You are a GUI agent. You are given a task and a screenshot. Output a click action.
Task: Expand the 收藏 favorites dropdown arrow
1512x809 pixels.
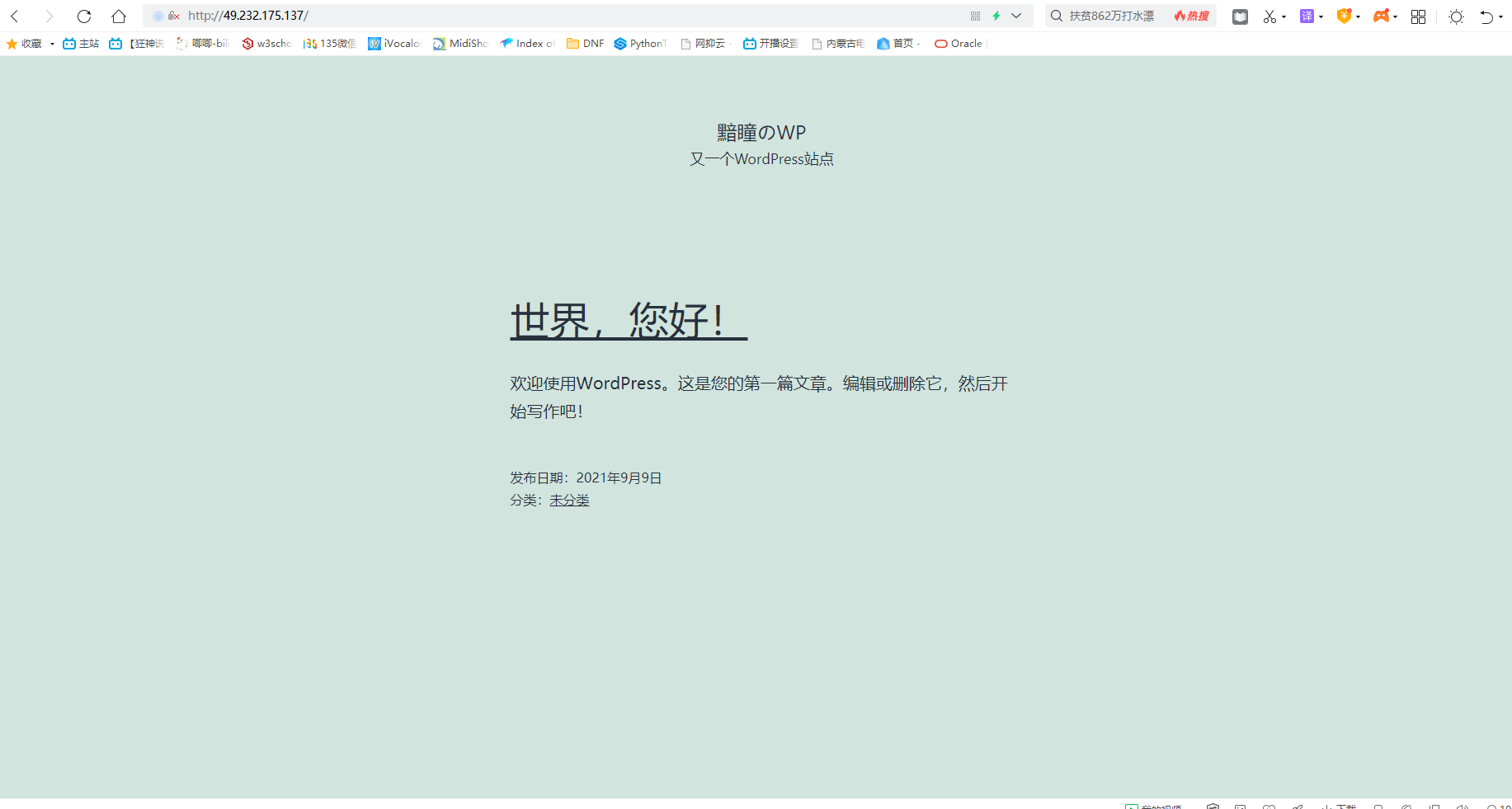52,44
